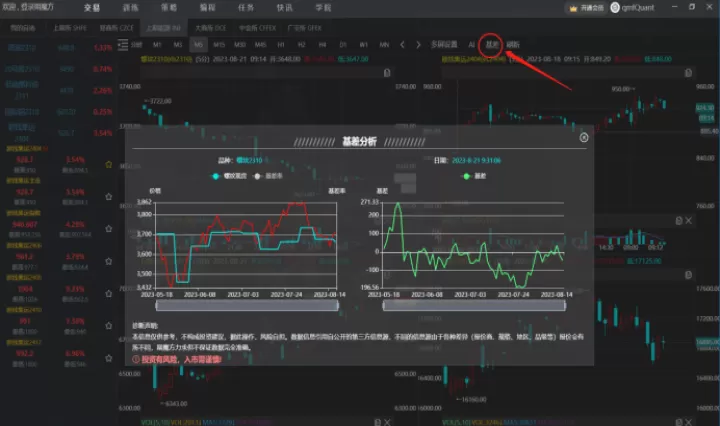Click note icon in bottom-left VOL panel
This screenshot has width=720, height=426.
click(x=377, y=422)
